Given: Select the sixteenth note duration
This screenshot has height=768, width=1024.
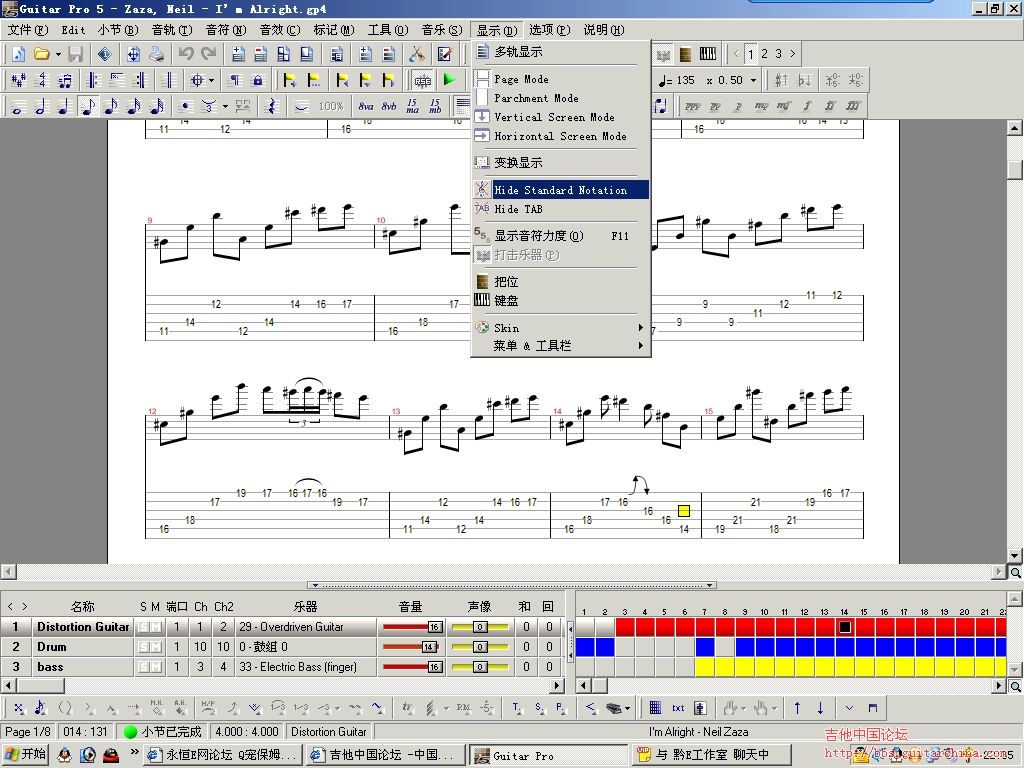Looking at the screenshot, I should pos(111,106).
